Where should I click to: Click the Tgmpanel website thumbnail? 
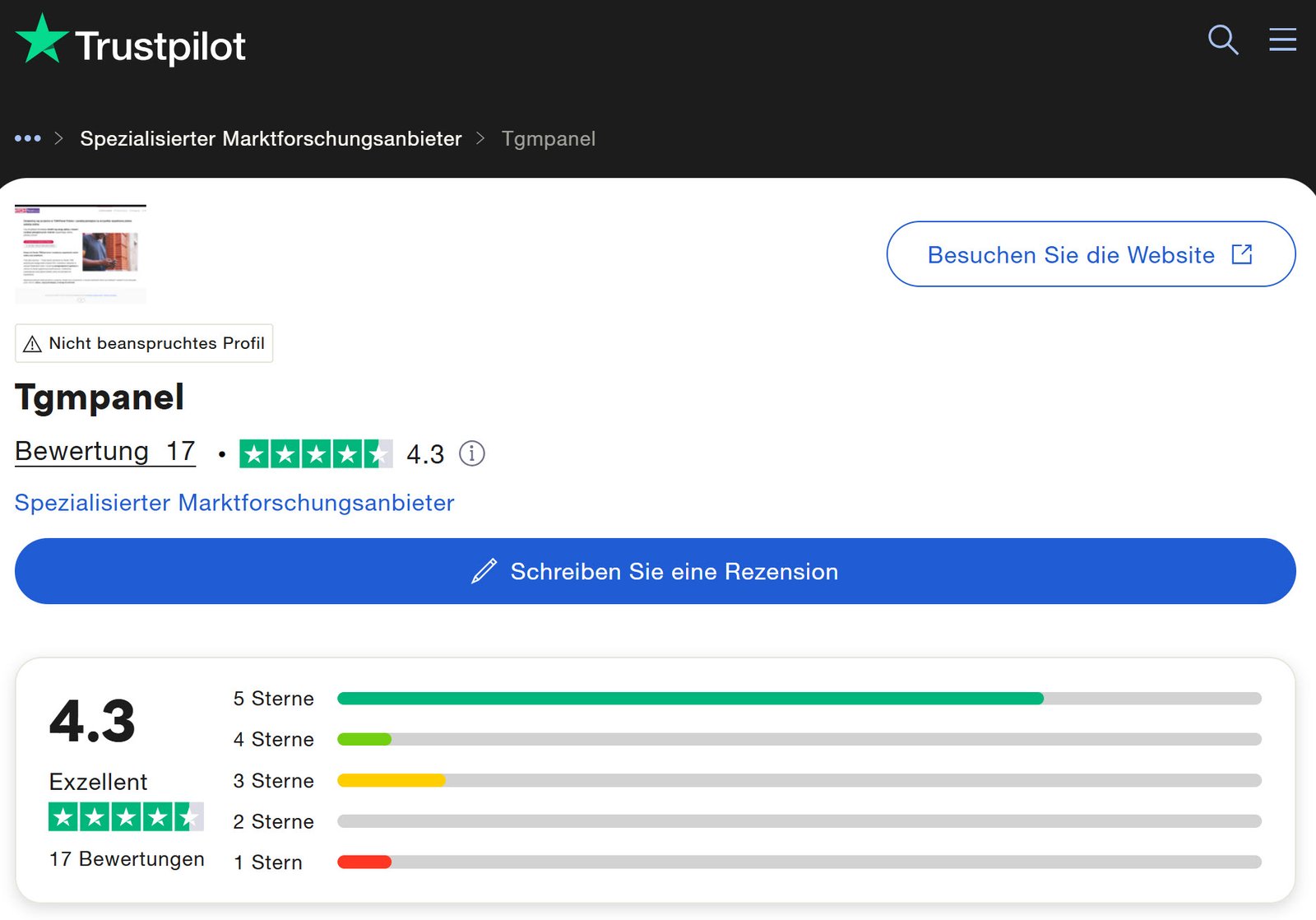81,254
